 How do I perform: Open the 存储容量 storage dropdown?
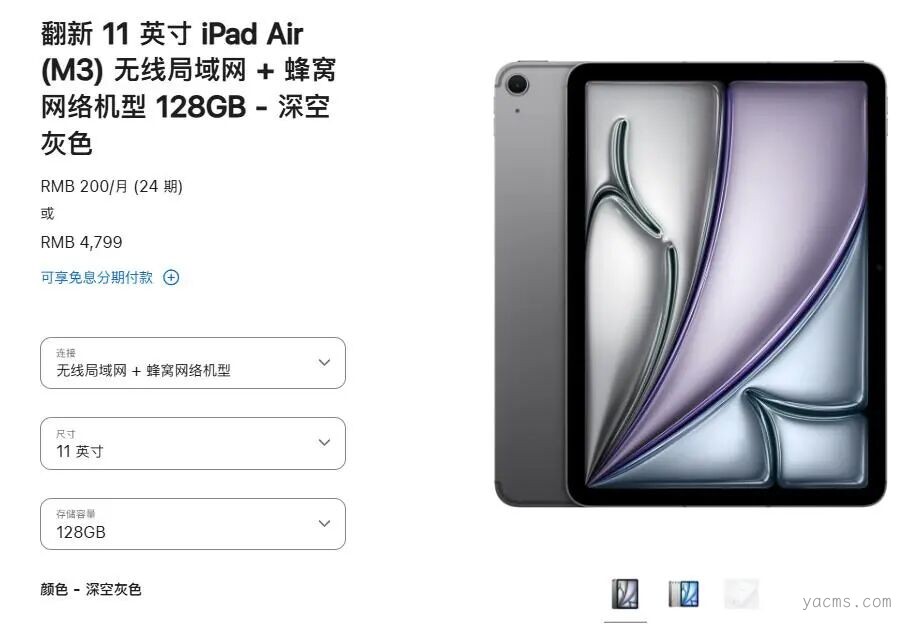pos(193,524)
